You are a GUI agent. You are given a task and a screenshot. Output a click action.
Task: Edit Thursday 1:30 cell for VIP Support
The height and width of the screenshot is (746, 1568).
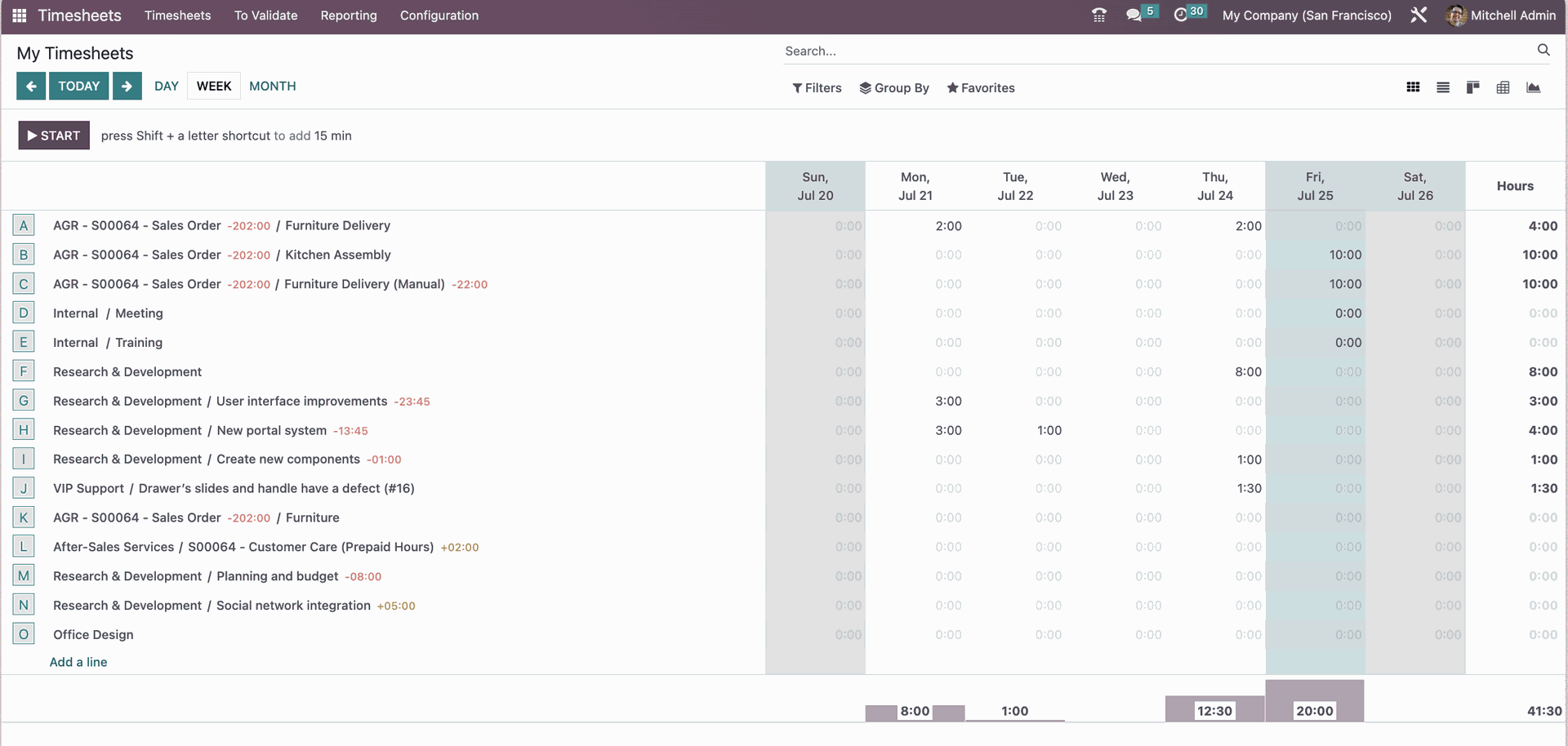[1215, 488]
